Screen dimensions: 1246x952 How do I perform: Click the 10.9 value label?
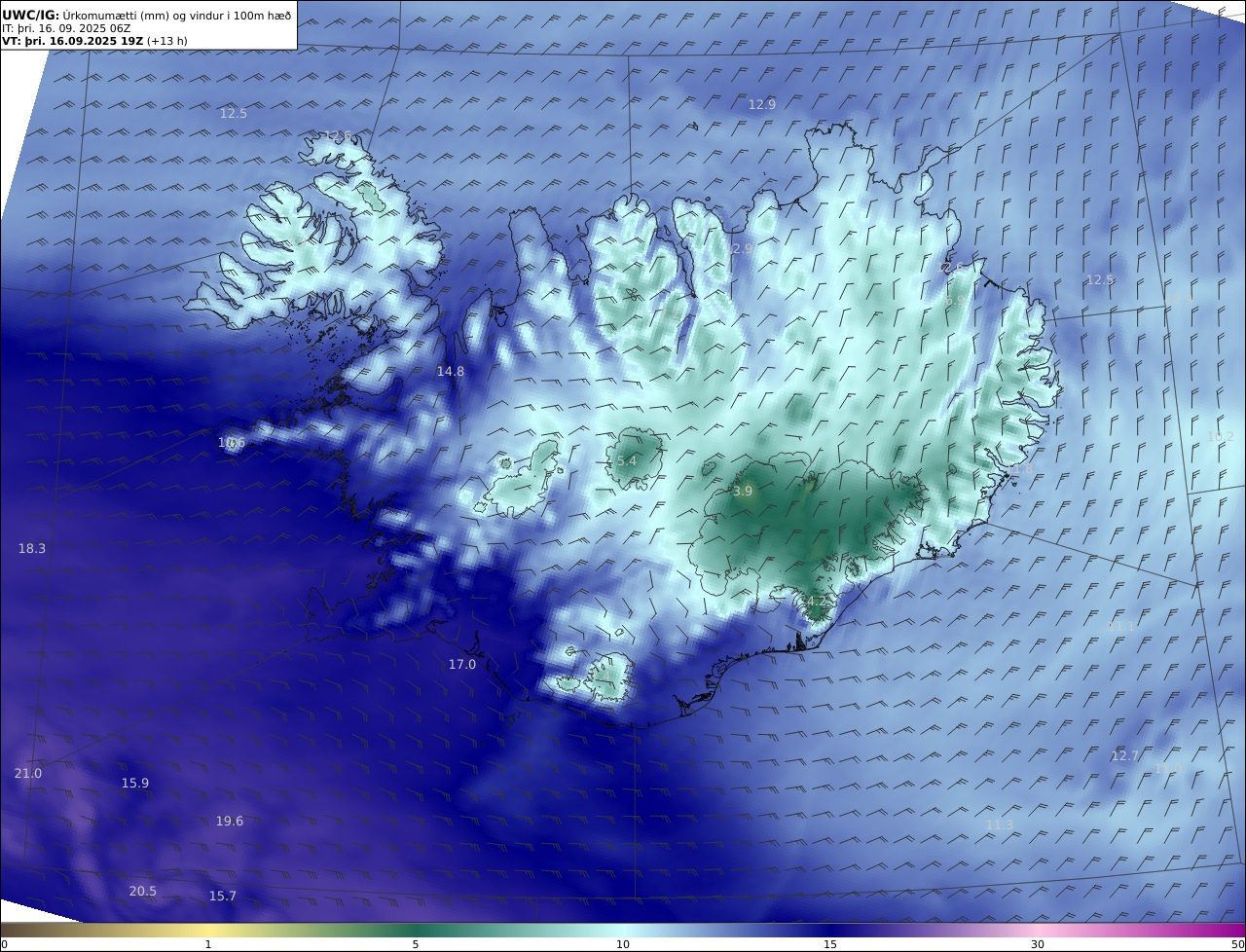pyautogui.click(x=1180, y=299)
